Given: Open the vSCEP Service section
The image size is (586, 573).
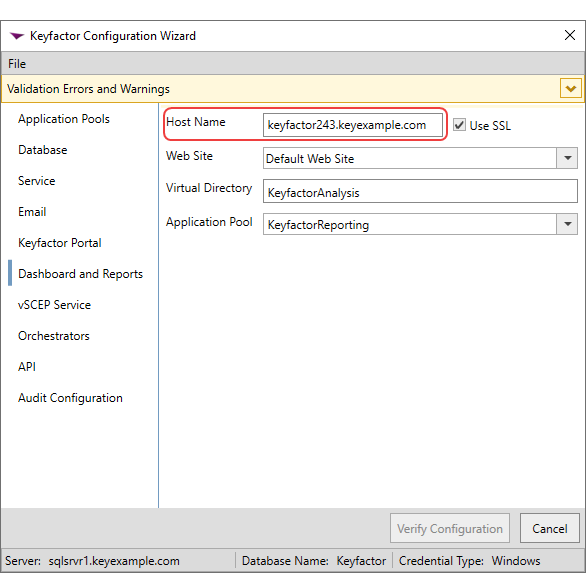Looking at the screenshot, I should (x=55, y=305).
